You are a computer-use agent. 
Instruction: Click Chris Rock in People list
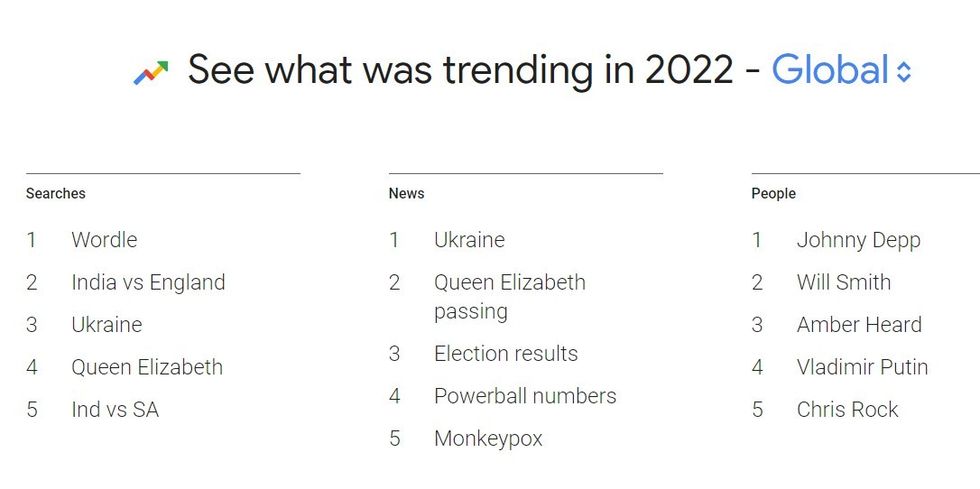(847, 409)
